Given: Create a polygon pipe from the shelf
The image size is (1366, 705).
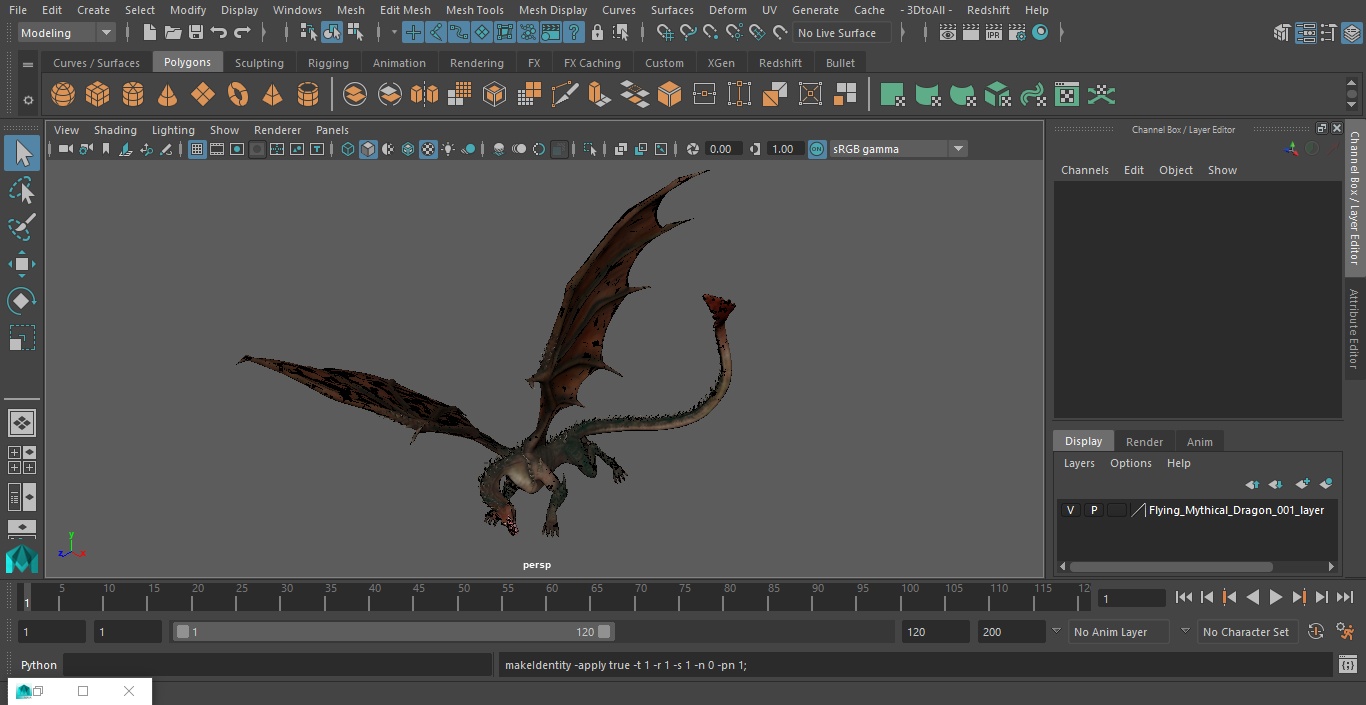Looking at the screenshot, I should 308,95.
